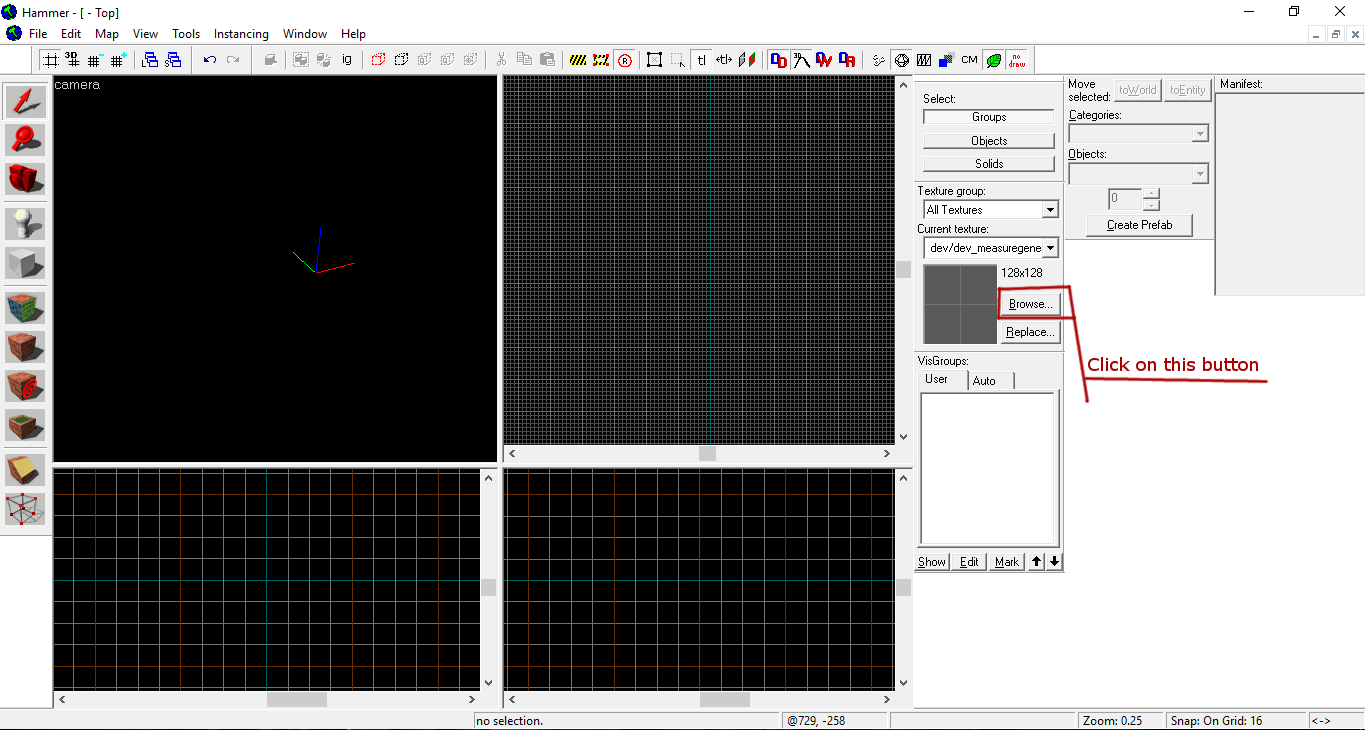Screen dimensions: 1366x730
Task: Toggle the green leaf detail icon
Action: pos(993,60)
